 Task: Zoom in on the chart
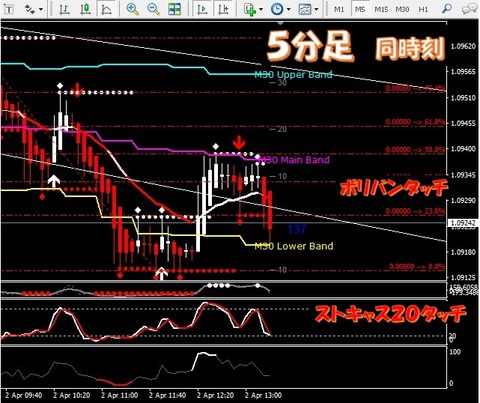(x=132, y=9)
